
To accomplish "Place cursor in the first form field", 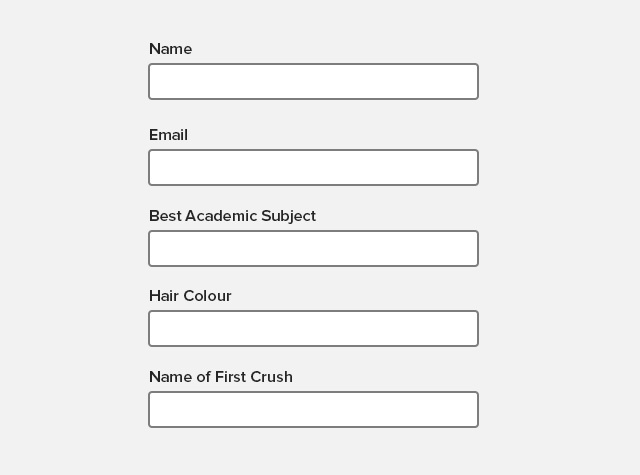I will tap(313, 82).
